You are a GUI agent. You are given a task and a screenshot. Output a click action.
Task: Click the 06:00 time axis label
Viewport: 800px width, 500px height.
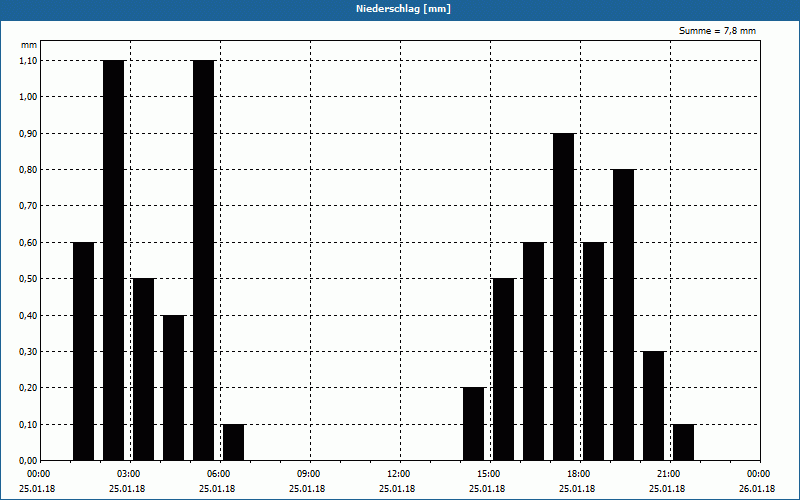219,474
